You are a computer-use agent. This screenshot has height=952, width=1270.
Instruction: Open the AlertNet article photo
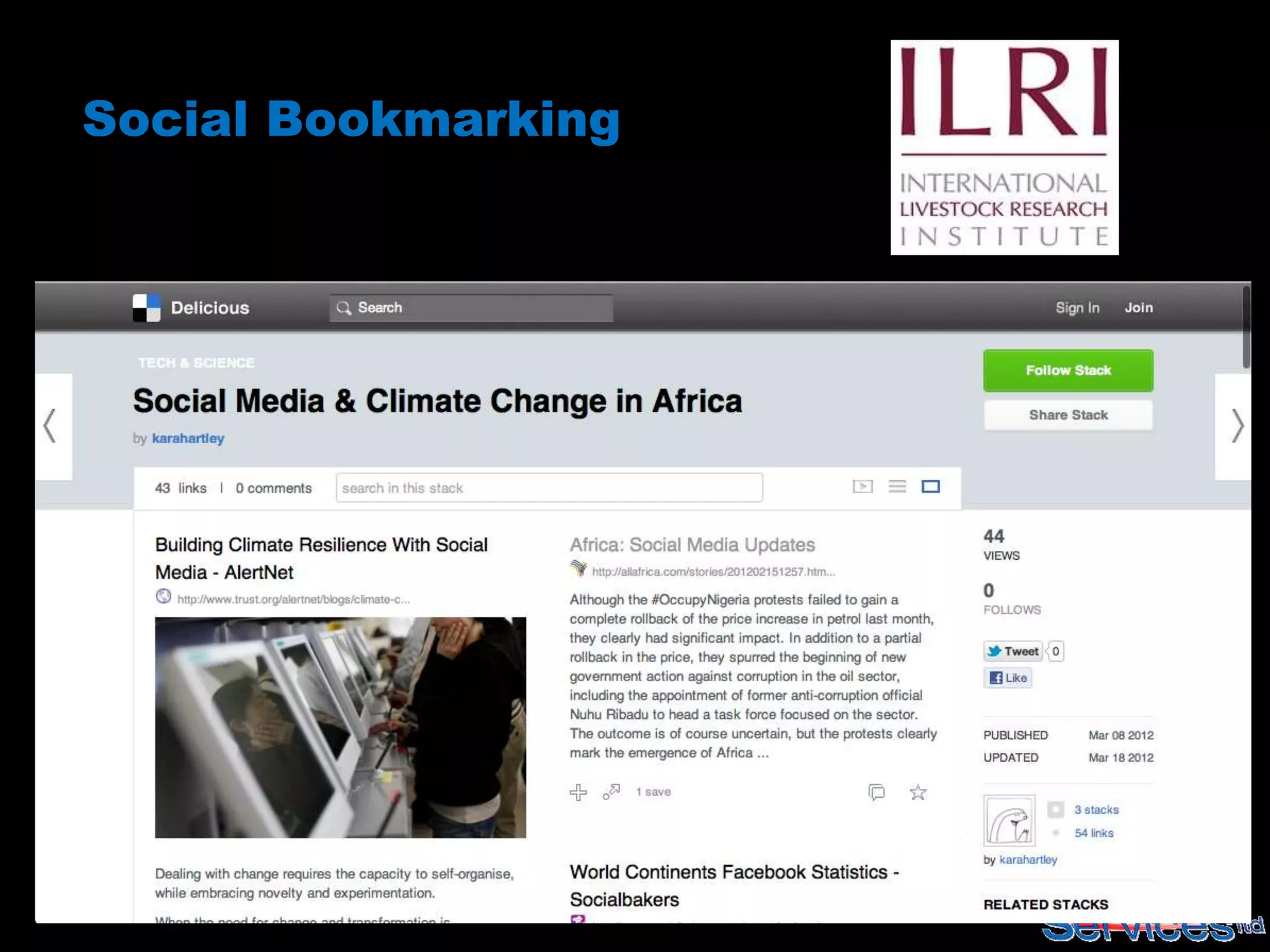tap(340, 728)
